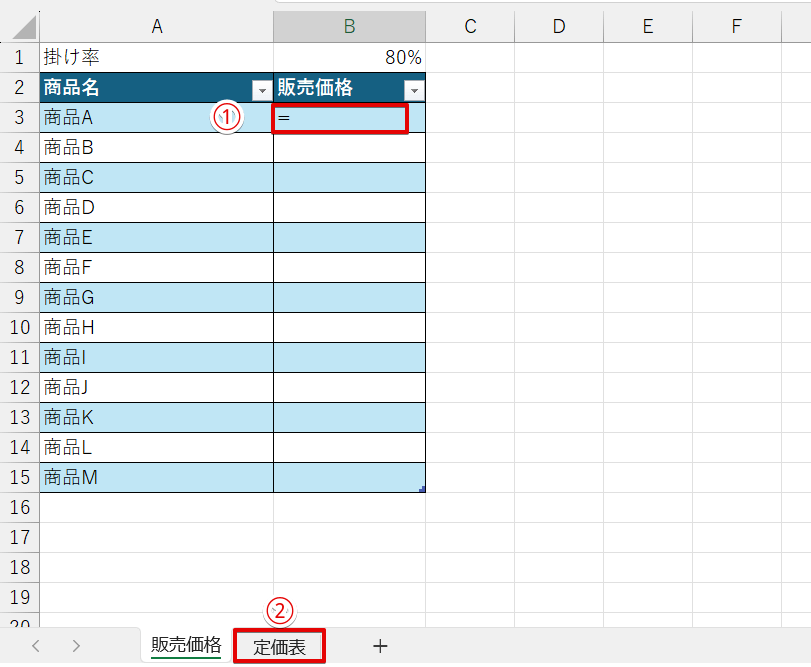Select the 商品I cell
The width and height of the screenshot is (811, 667).
157,357
